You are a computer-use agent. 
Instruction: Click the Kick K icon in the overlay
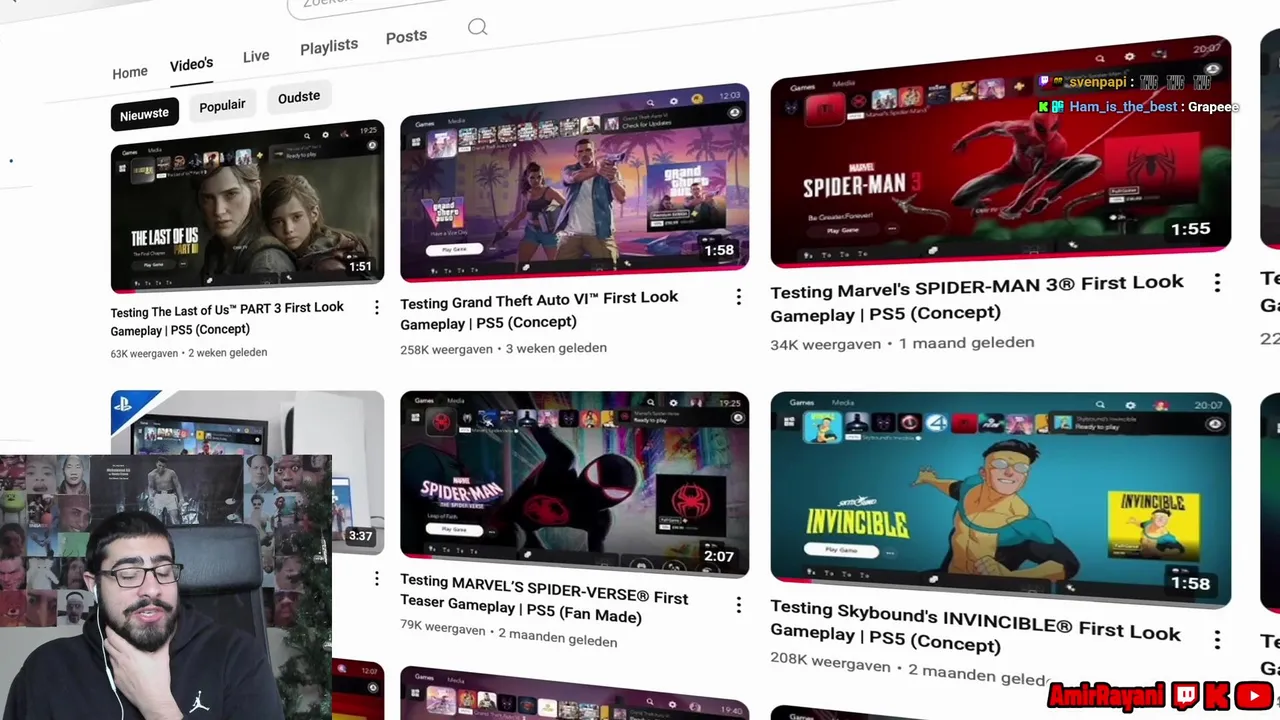click(x=1217, y=696)
